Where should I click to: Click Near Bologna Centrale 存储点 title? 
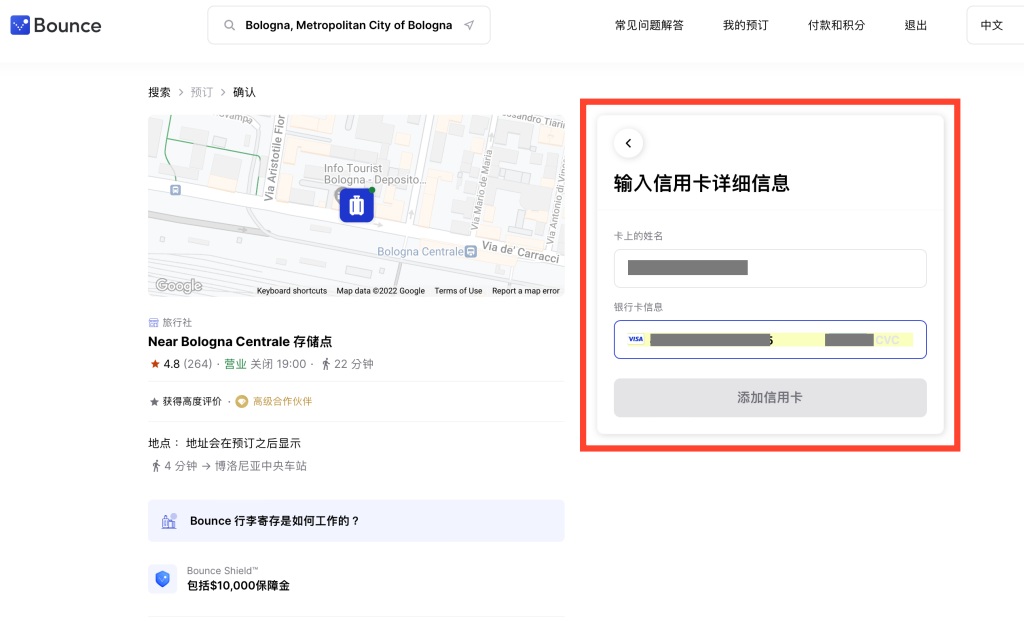click(x=240, y=342)
